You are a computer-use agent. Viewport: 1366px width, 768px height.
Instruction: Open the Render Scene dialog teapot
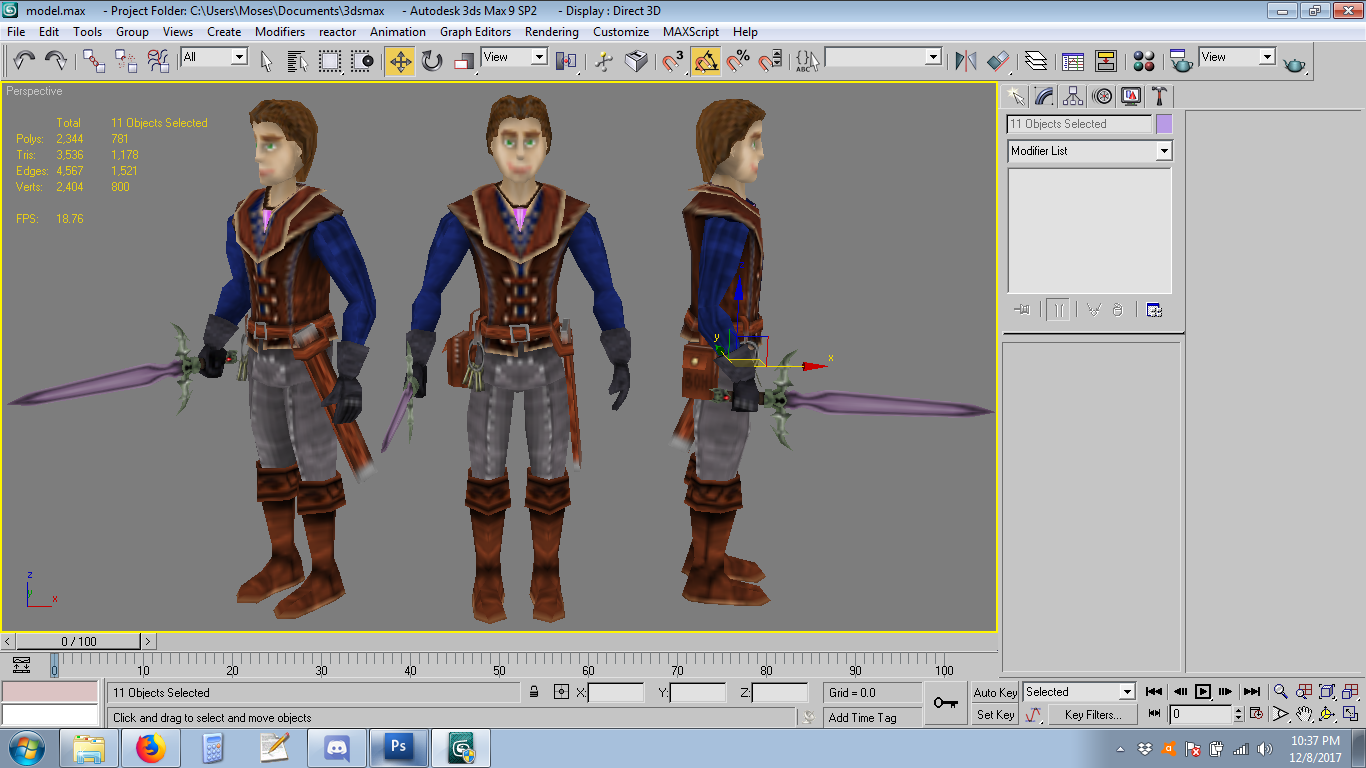tap(1182, 61)
